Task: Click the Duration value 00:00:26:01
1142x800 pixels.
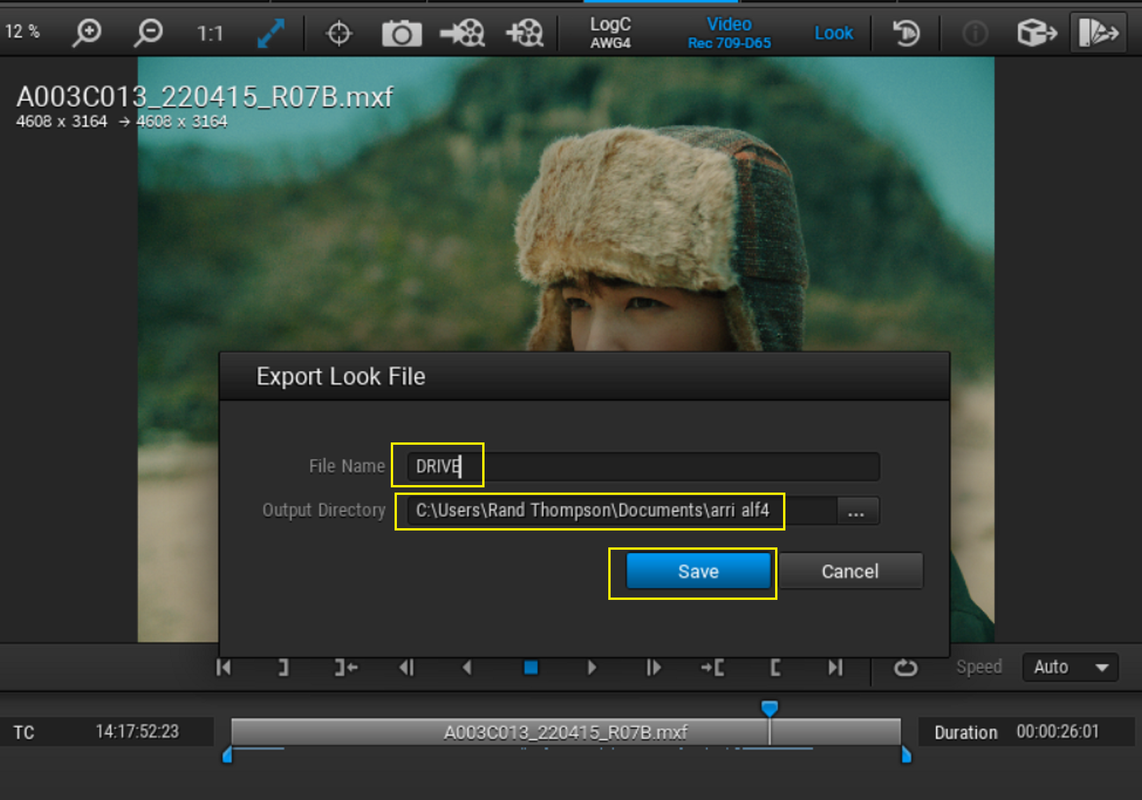Action: (x=1058, y=732)
